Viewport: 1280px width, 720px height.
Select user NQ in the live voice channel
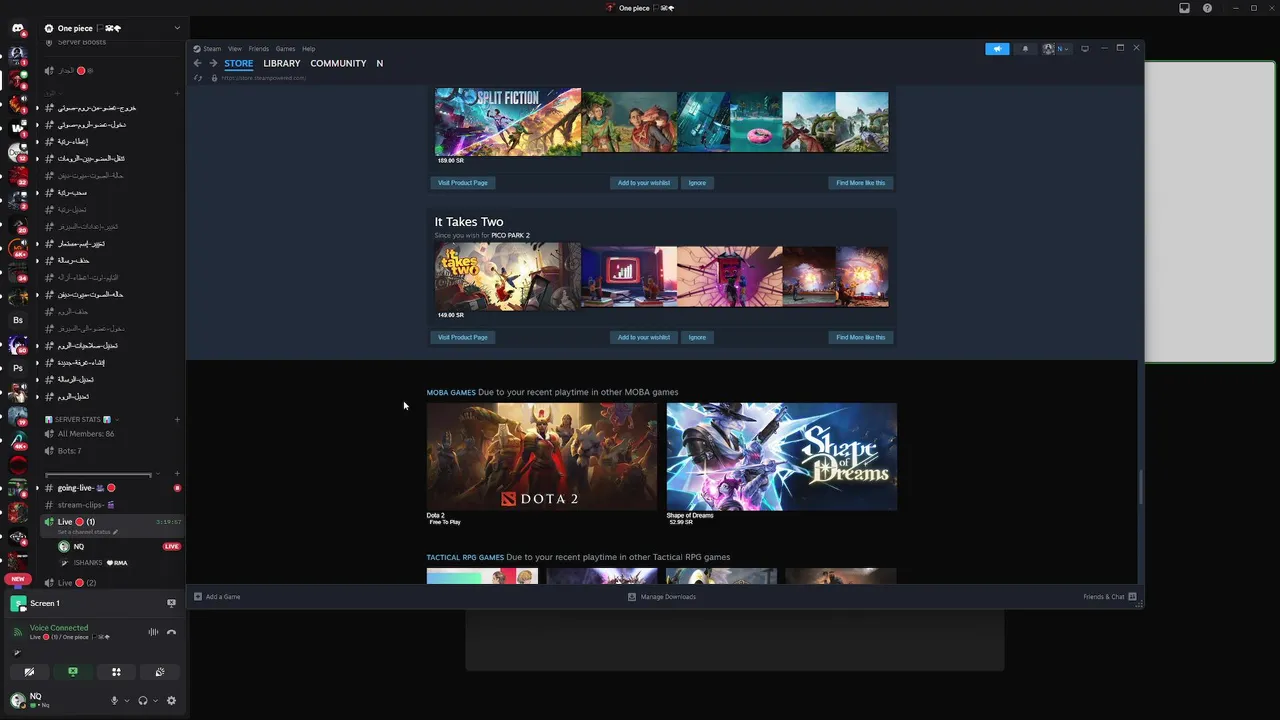point(79,547)
